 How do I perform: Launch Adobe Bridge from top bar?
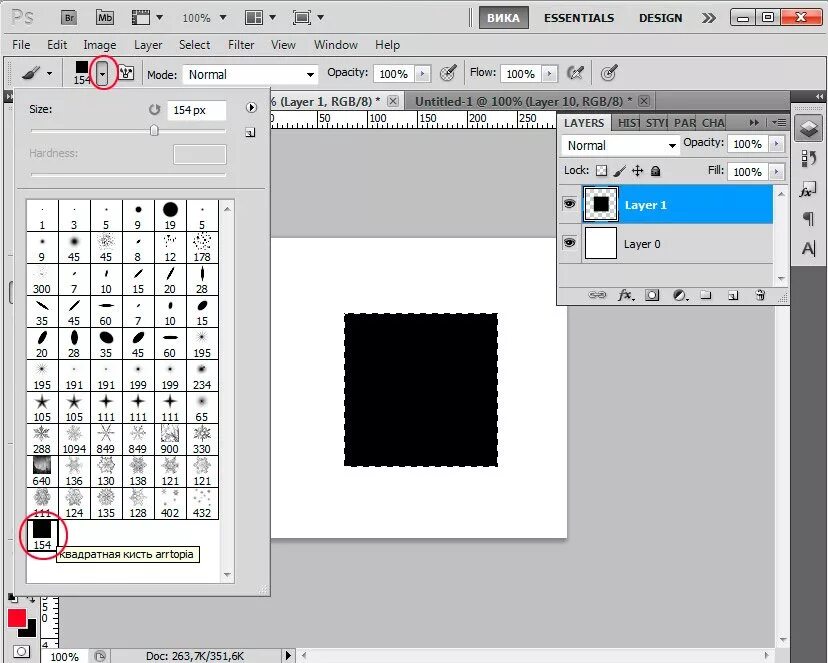click(69, 17)
